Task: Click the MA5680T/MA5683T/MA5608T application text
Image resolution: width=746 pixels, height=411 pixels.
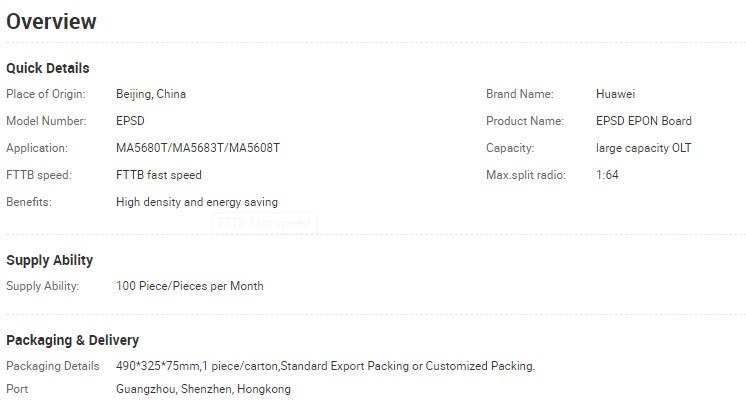Action: point(198,148)
